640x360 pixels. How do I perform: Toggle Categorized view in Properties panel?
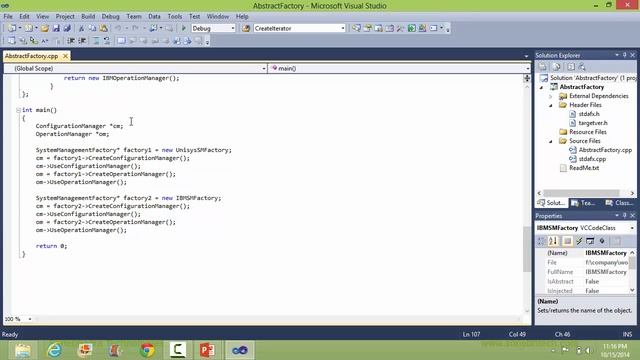(541, 241)
